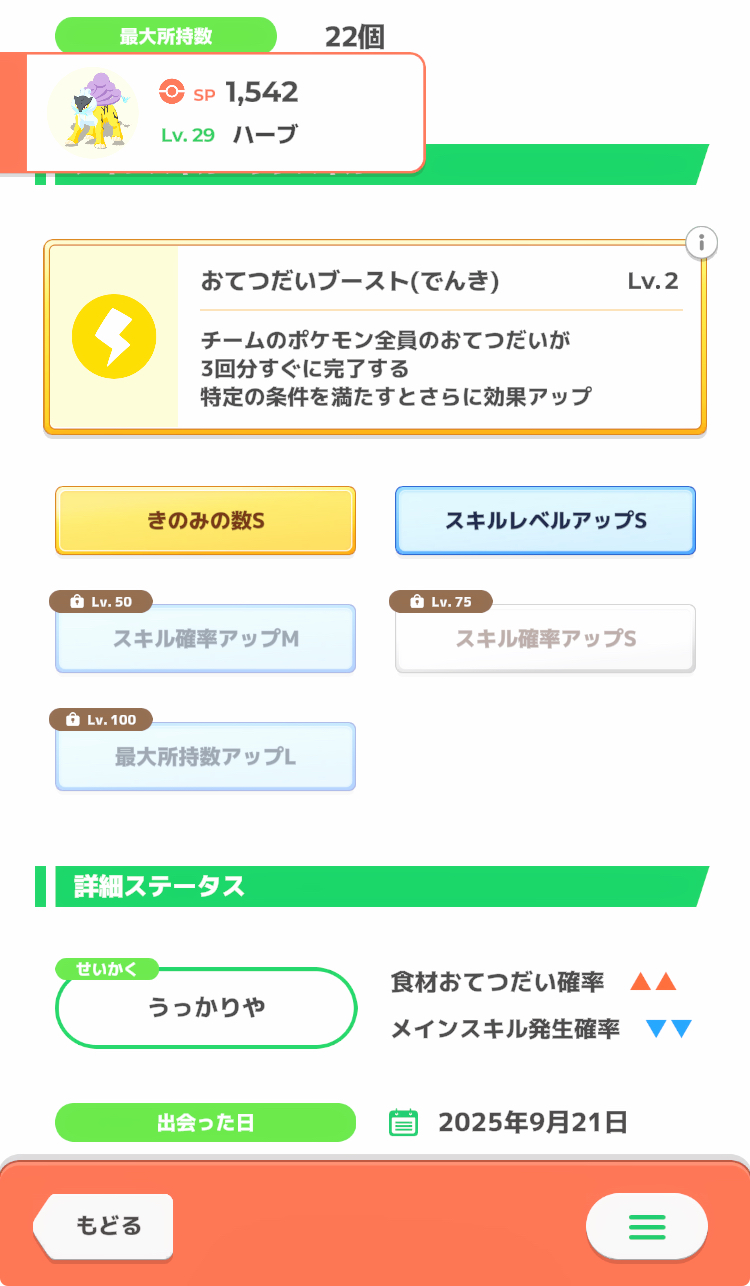Tap the locked スキル確率アップM sub-skill
Screen dimensions: 750x1286
pyautogui.click(x=205, y=638)
